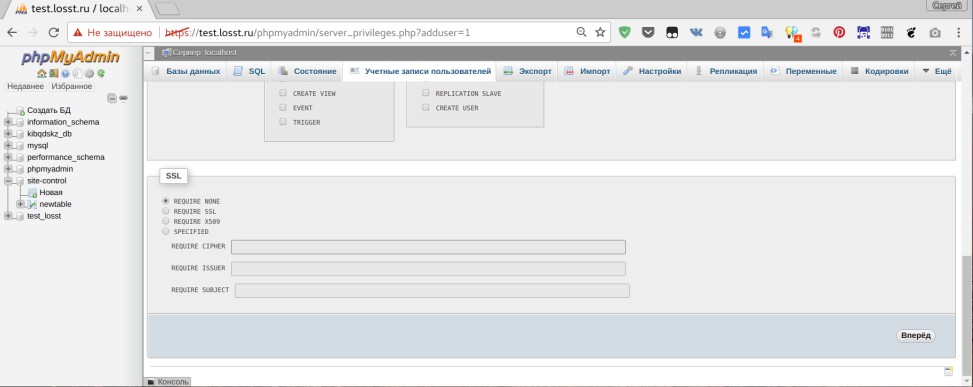
Task: Expand the performance_schema database node
Action: (x=8, y=158)
